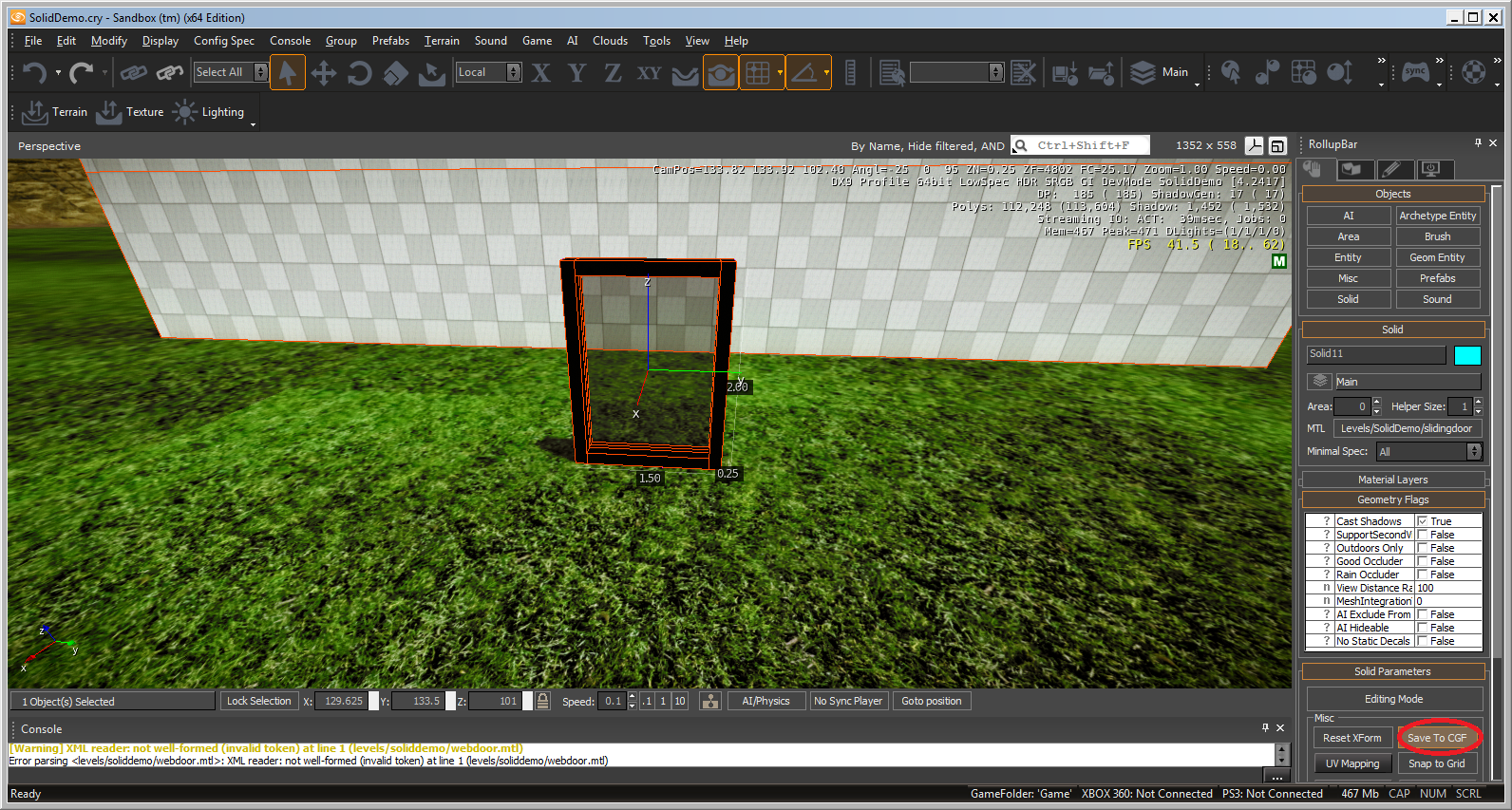The image size is (1512, 810).
Task: Constrain to the XY plane
Action: [649, 72]
